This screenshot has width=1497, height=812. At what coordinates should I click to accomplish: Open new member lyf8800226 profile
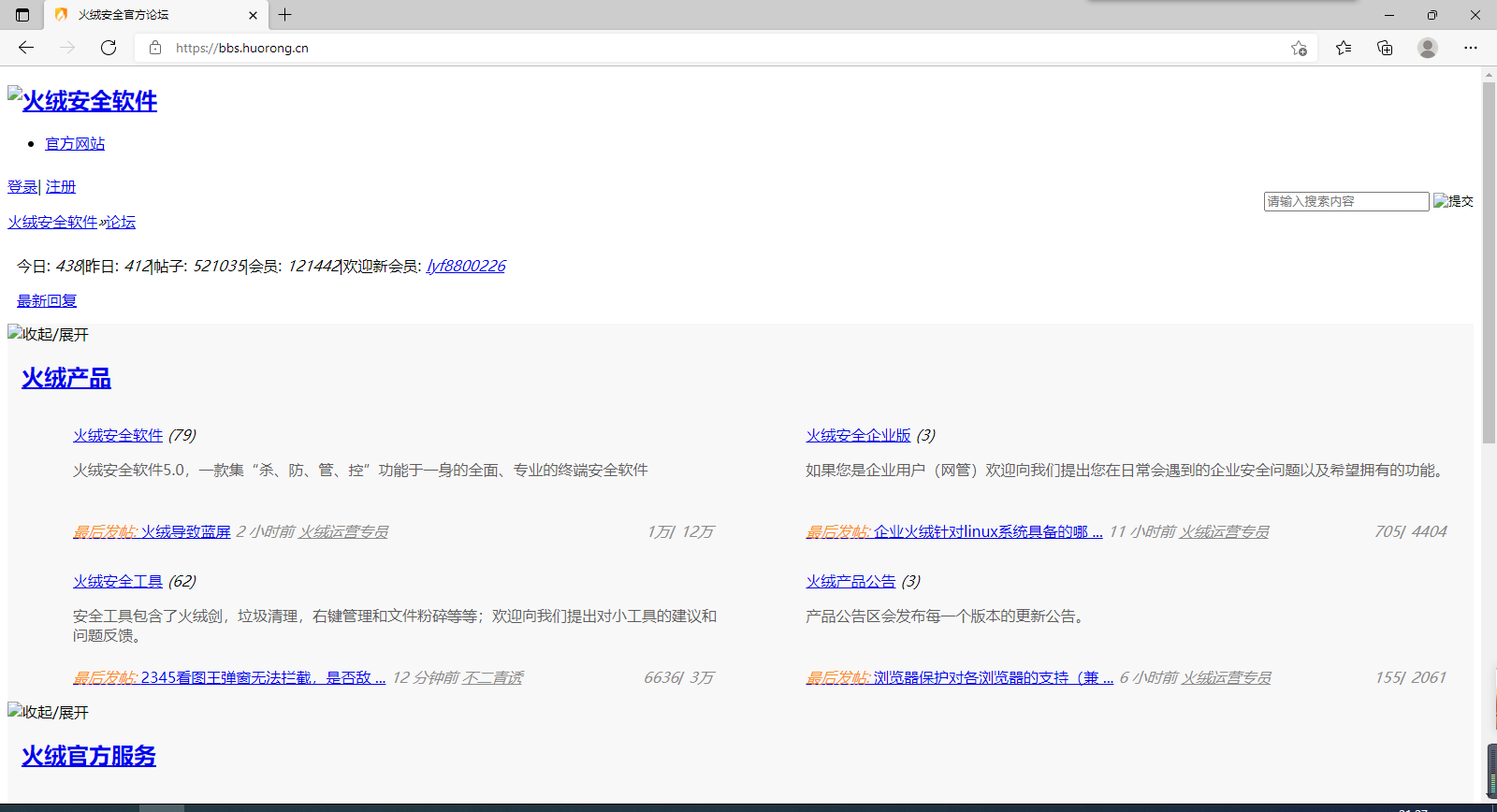pyautogui.click(x=466, y=266)
